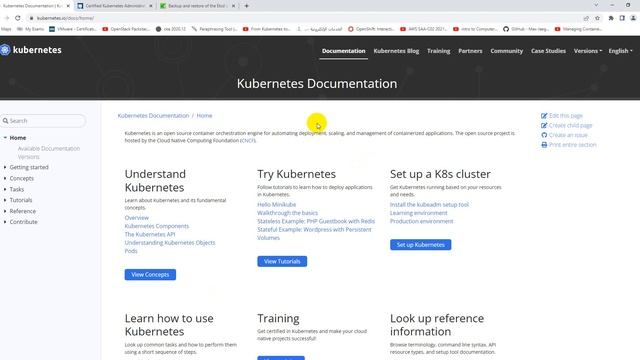640x360 pixels.
Task: Open the From Kubernetes to bookmark
Action: 267,29
